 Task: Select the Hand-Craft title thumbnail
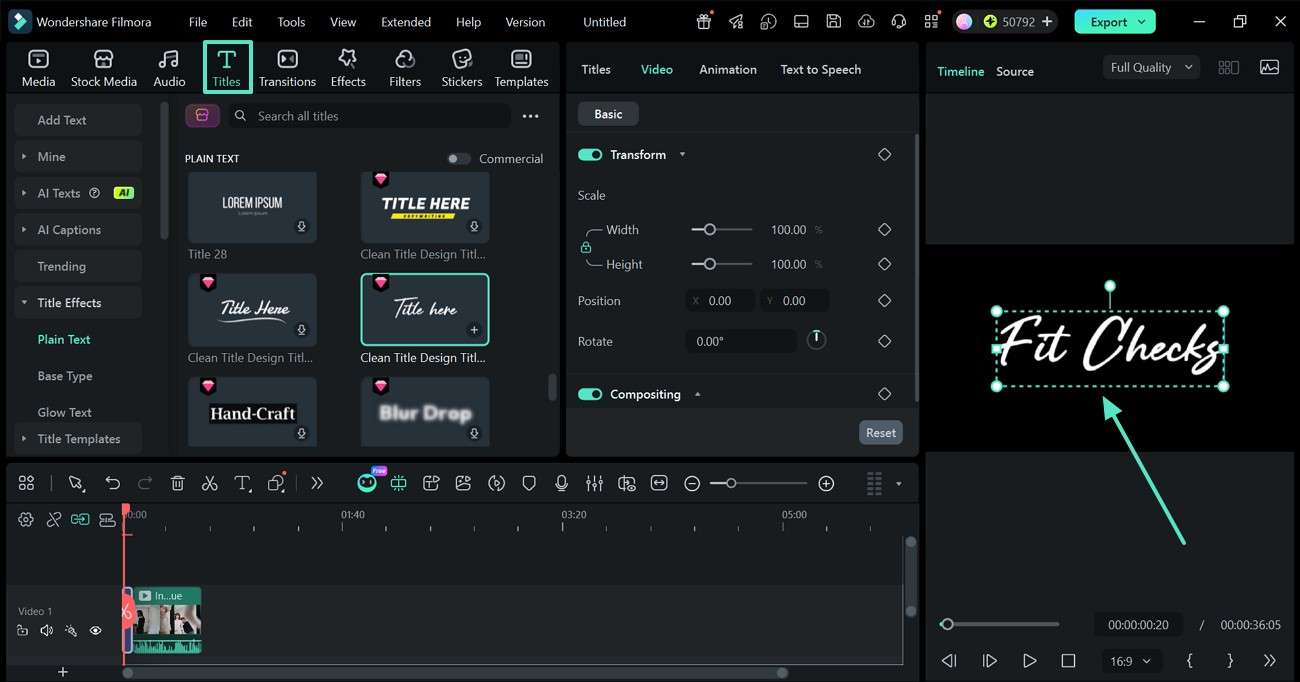[x=253, y=412]
